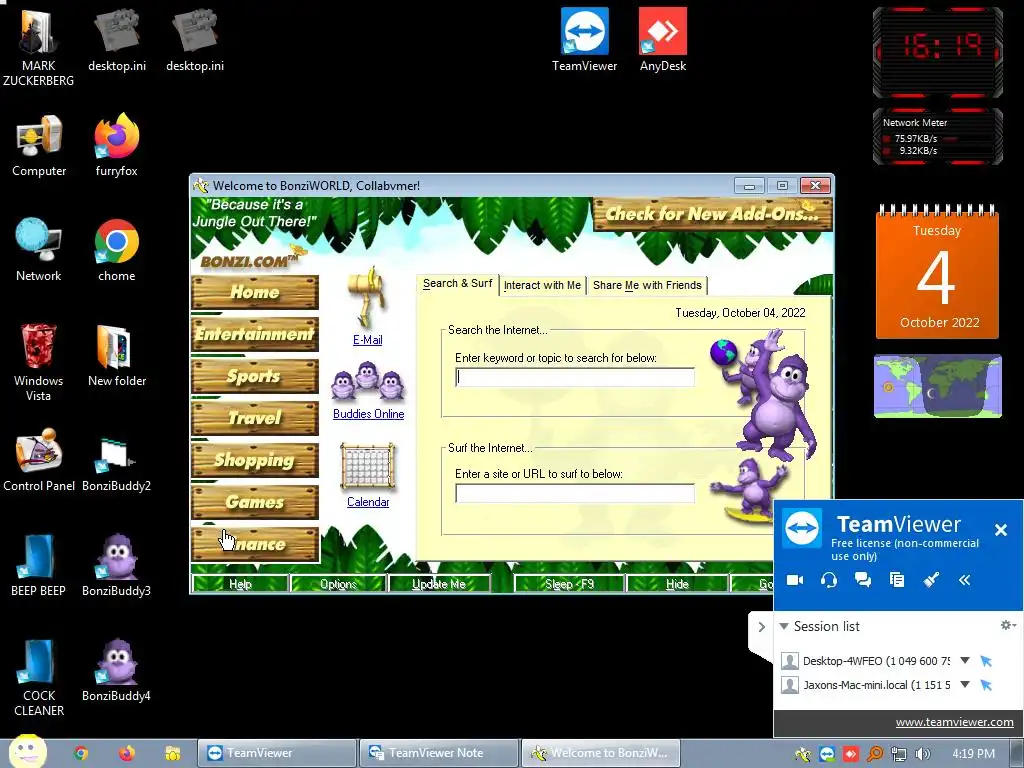Open the TeamViewer chat icon
The image size is (1024, 768).
tap(863, 580)
